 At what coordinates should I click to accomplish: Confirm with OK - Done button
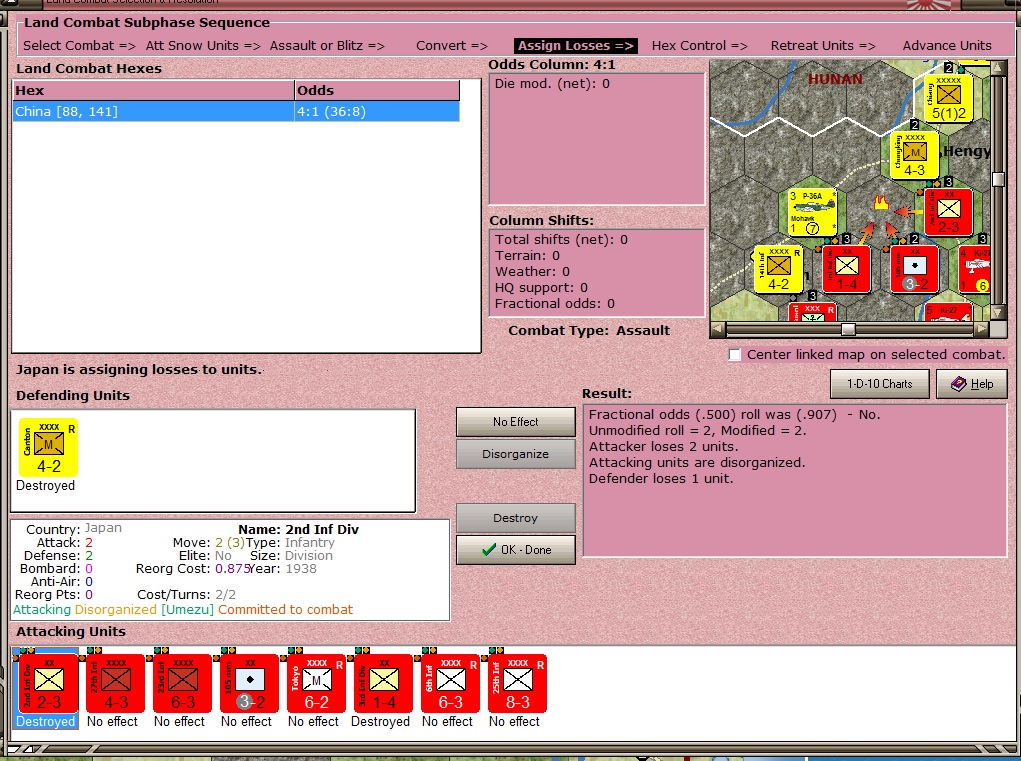(516, 550)
